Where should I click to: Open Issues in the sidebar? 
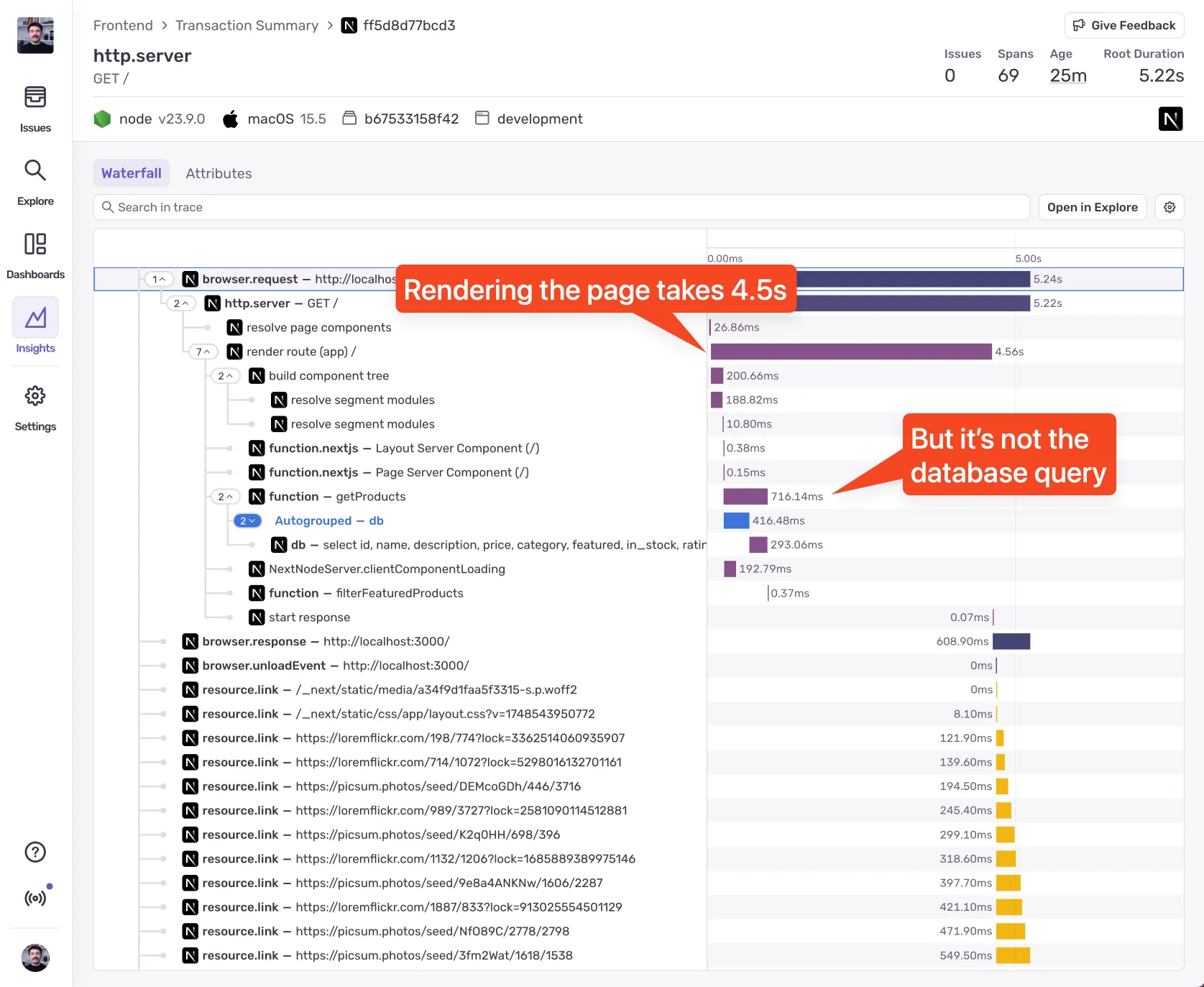point(35,108)
